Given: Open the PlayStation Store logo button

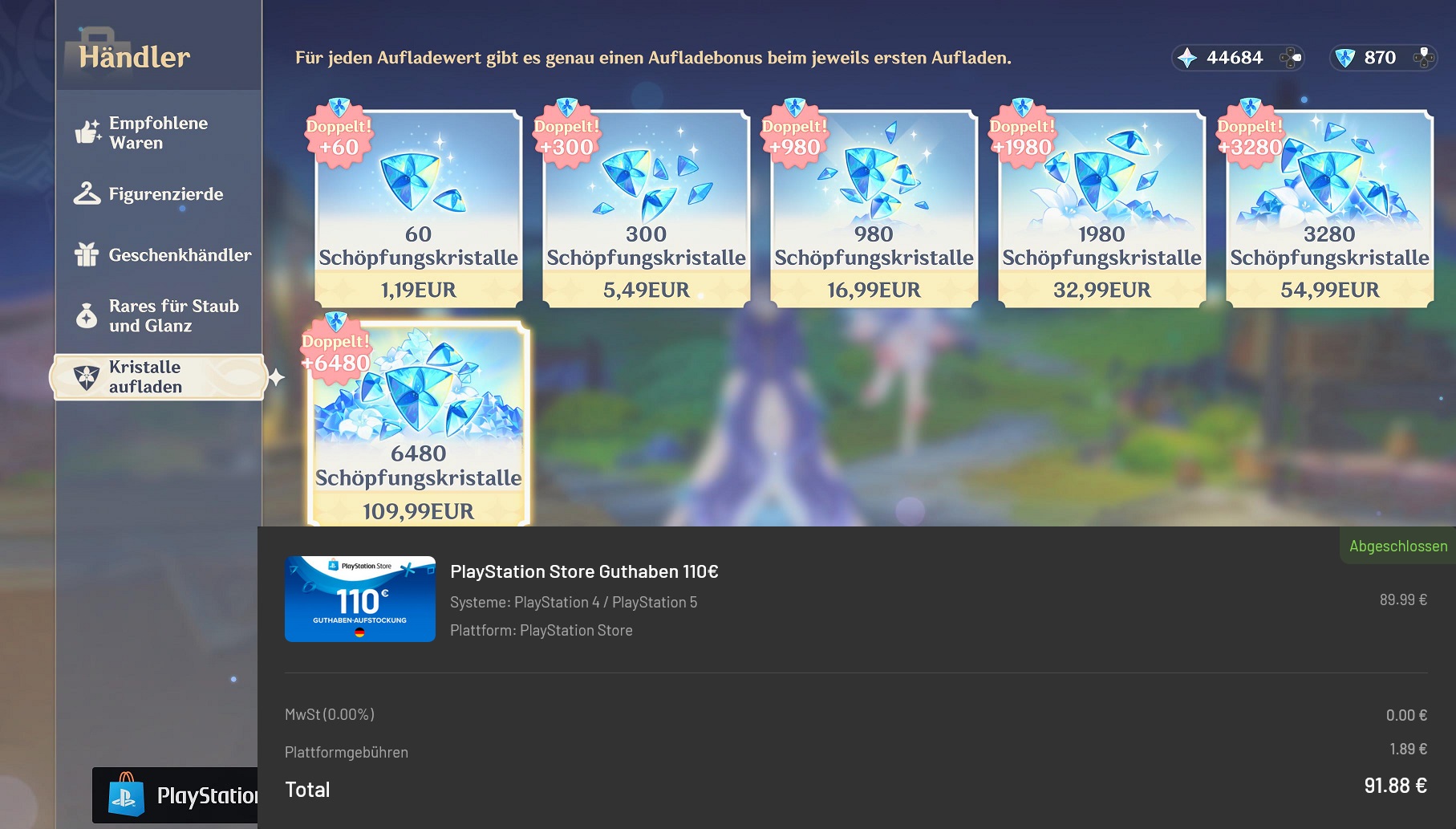Looking at the screenshot, I should pos(175,795).
